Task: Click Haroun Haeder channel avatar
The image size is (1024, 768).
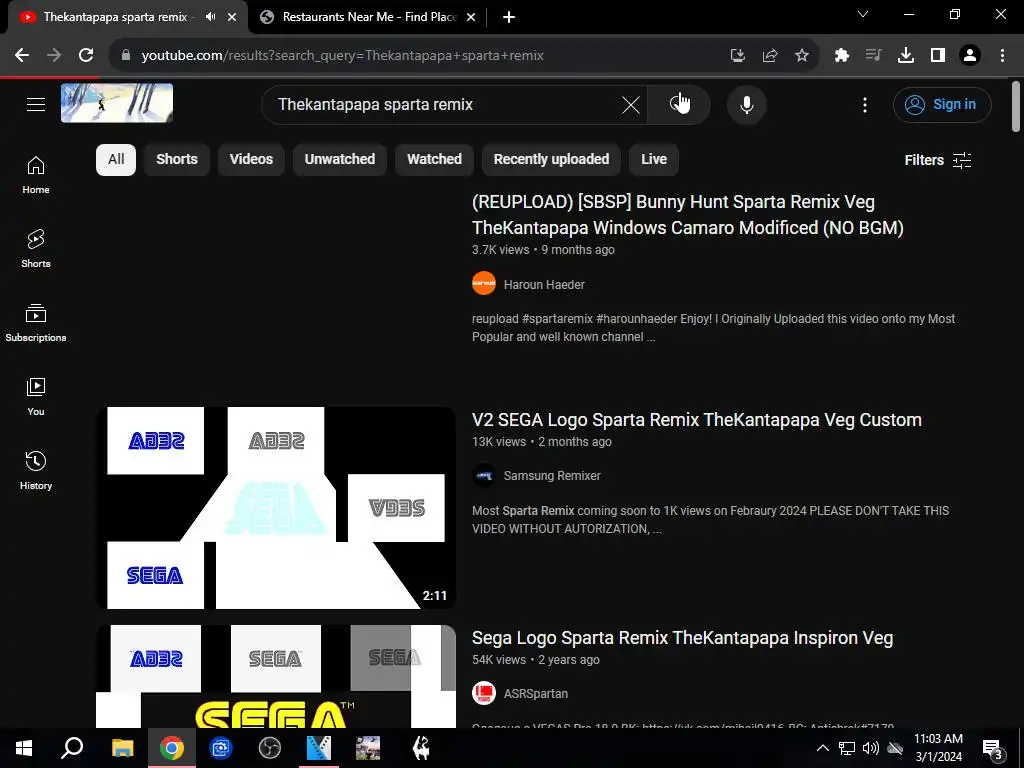Action: click(x=484, y=283)
